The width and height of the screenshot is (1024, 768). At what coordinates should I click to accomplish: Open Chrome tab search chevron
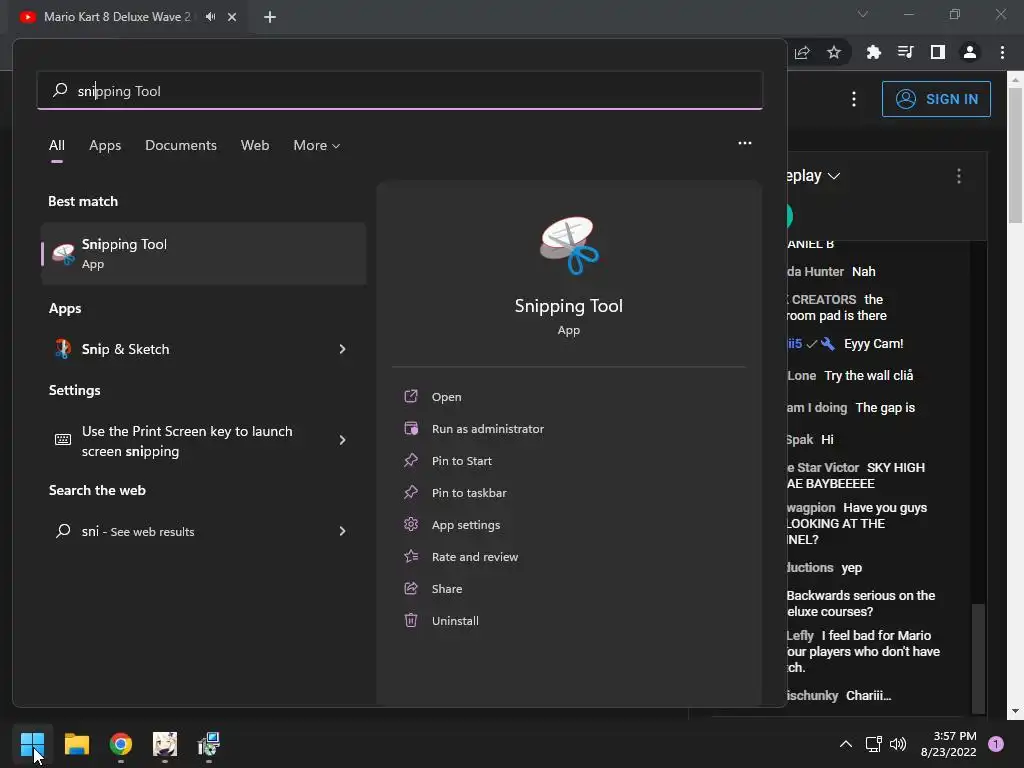(862, 14)
